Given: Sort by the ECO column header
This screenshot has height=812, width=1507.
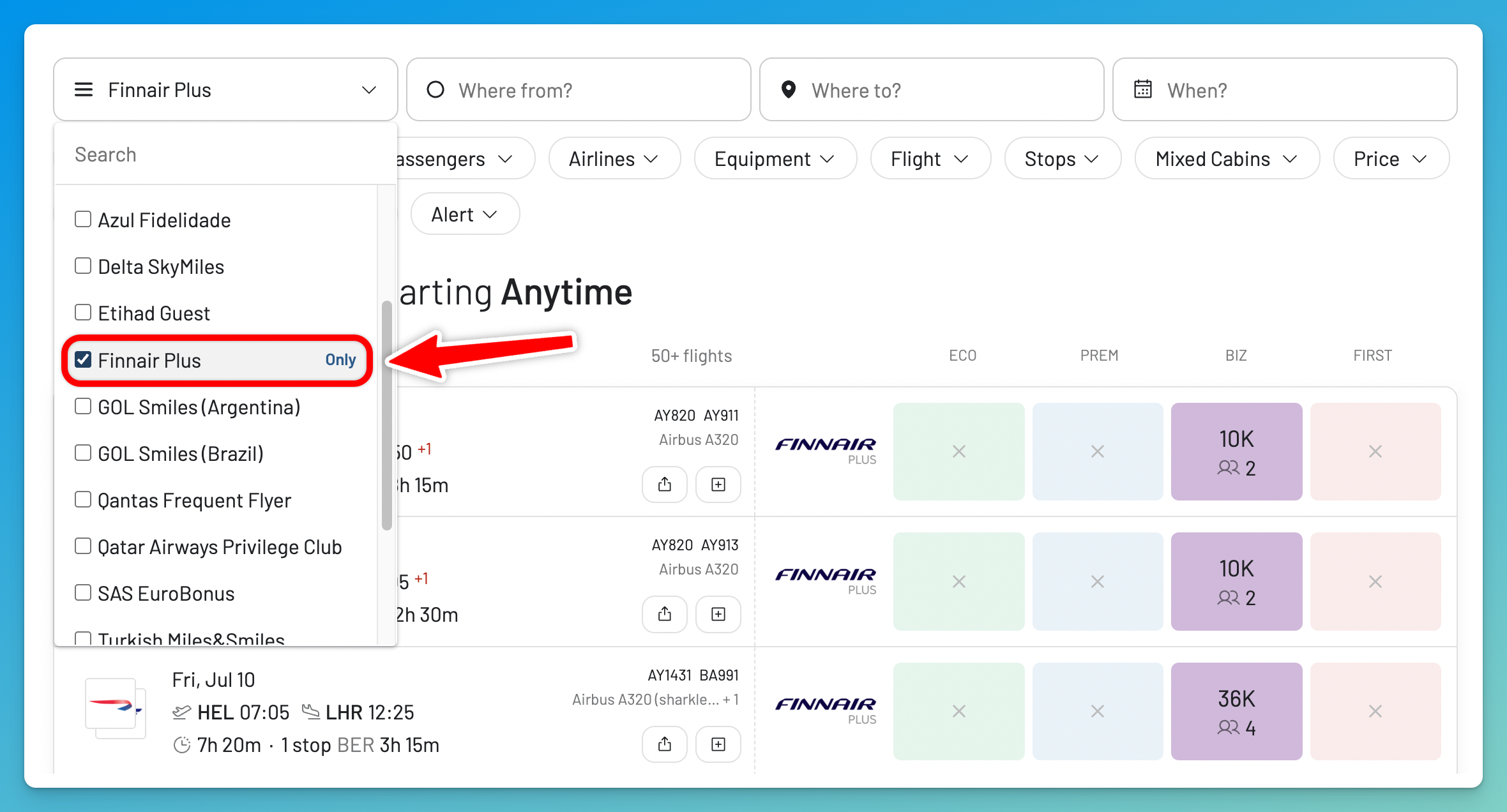Looking at the screenshot, I should [x=962, y=356].
